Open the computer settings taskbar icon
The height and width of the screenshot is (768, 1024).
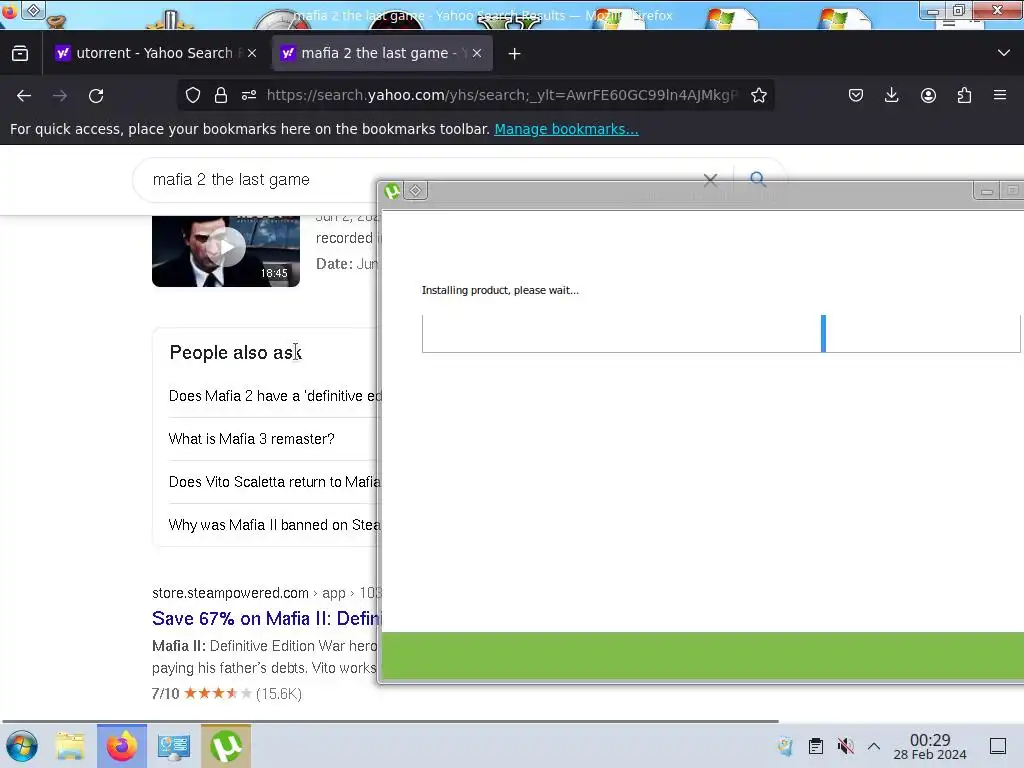174,746
